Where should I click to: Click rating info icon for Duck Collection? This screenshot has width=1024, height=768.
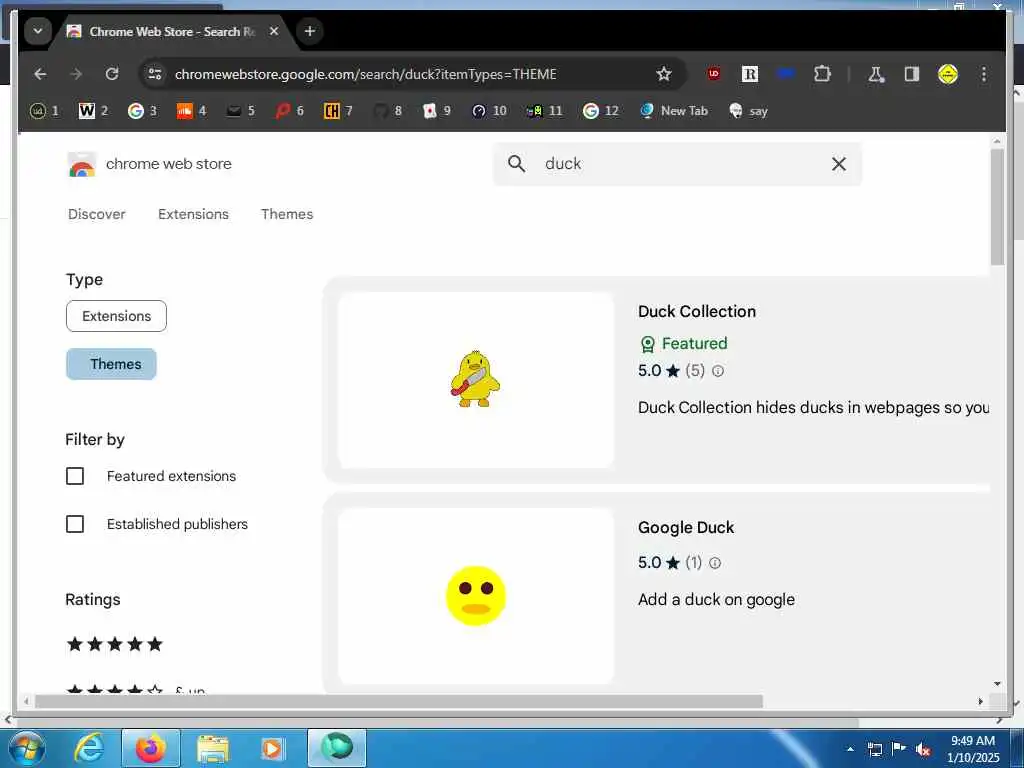[x=718, y=371]
